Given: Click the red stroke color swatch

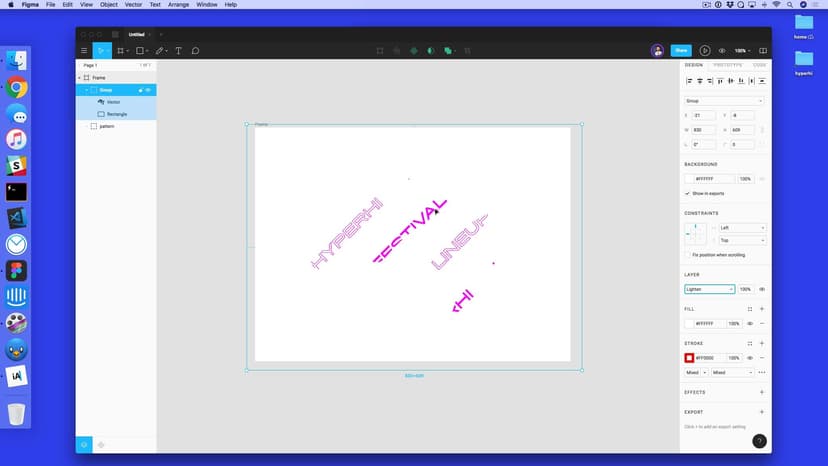Looking at the screenshot, I should tap(689, 358).
